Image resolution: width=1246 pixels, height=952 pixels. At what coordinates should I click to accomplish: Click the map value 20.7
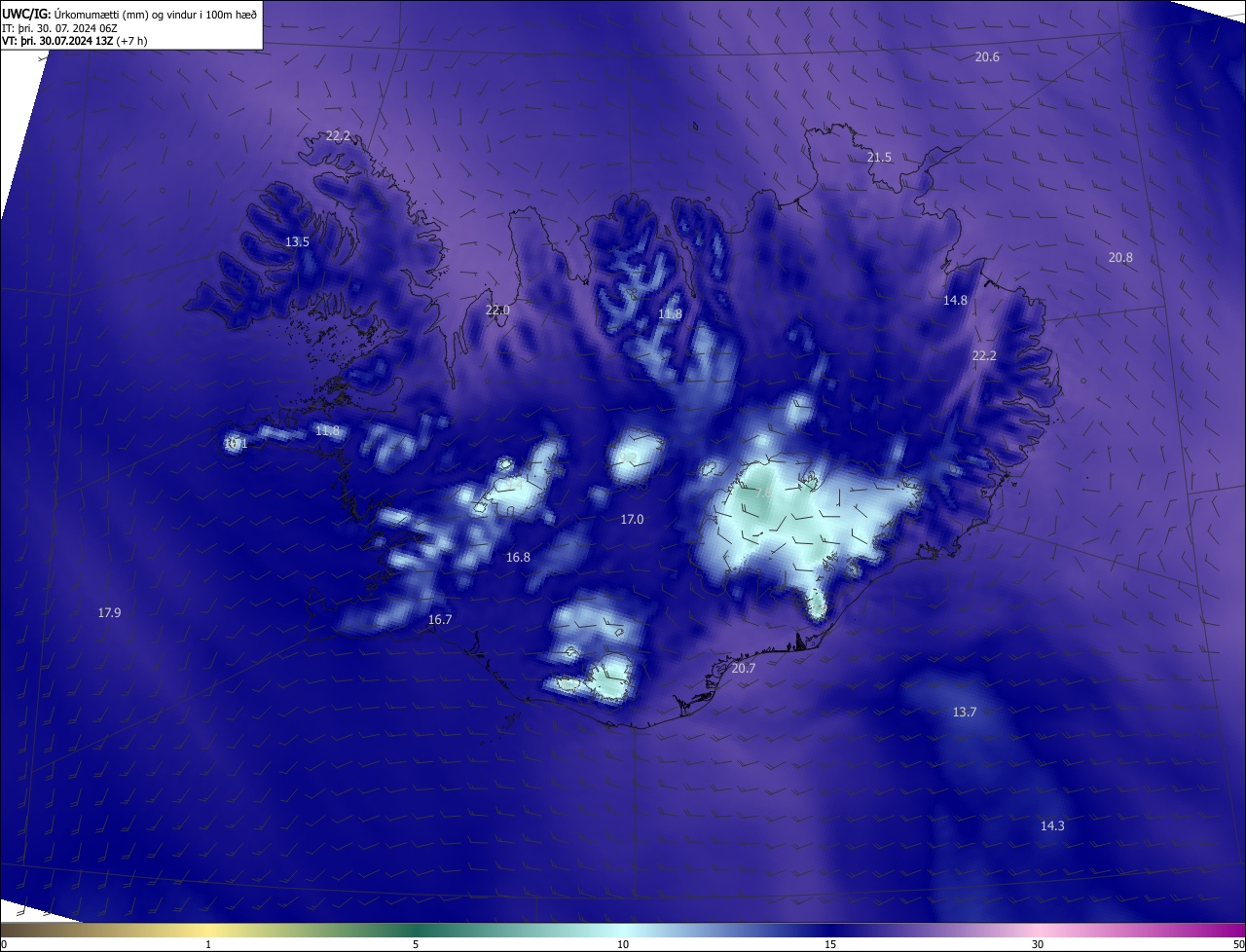(743, 669)
